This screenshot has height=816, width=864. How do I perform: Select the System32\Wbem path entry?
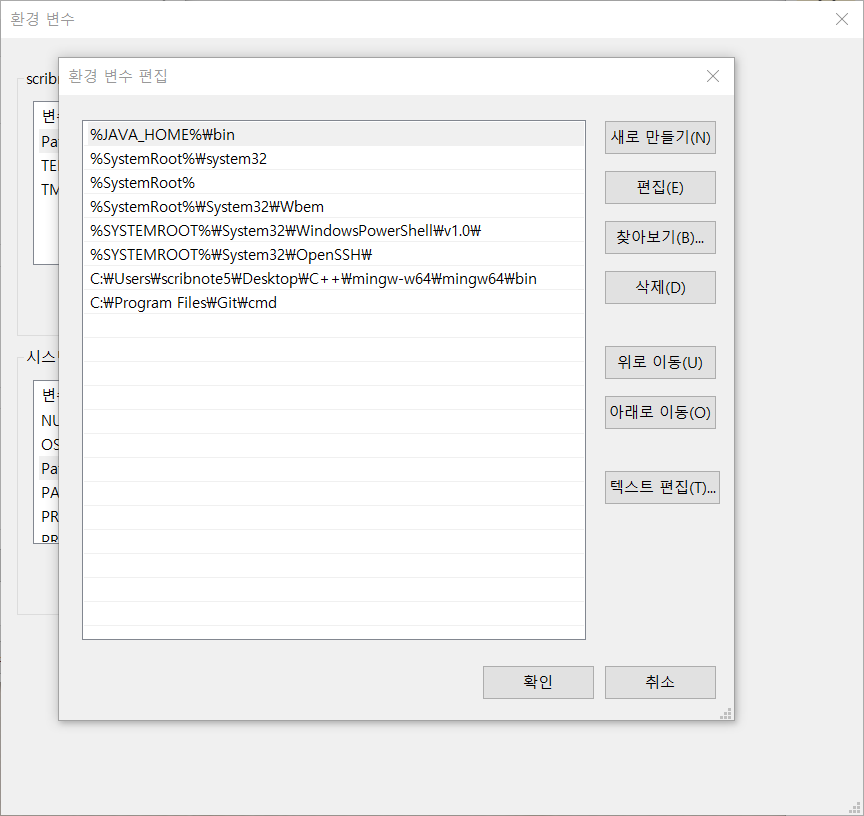click(207, 206)
